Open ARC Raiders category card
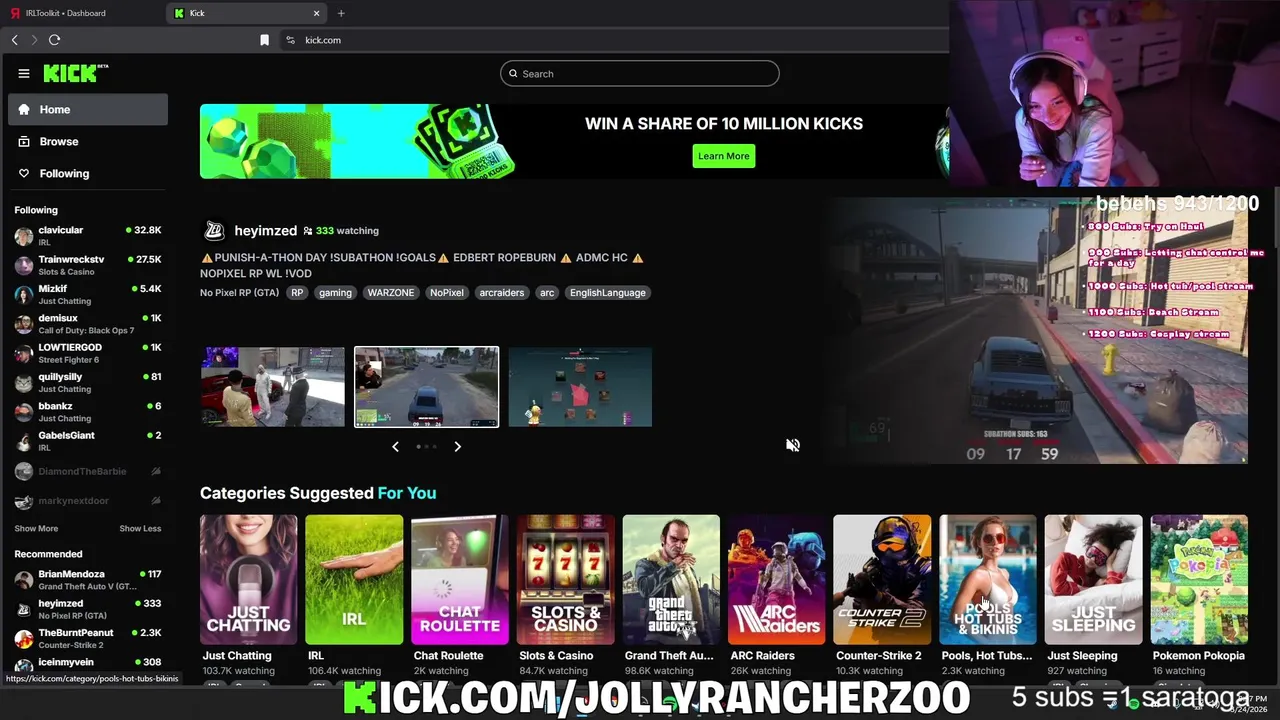1280x720 pixels. 777,580
